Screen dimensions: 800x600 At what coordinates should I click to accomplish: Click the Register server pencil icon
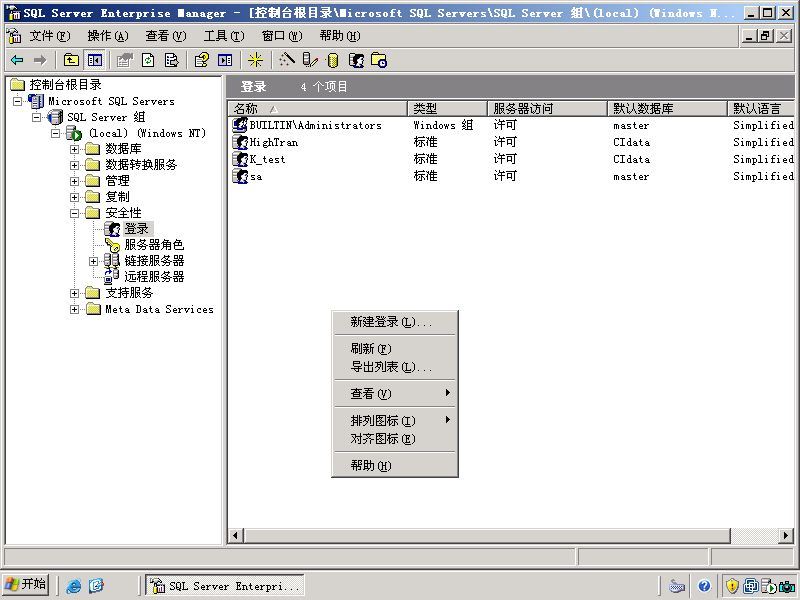pos(310,60)
